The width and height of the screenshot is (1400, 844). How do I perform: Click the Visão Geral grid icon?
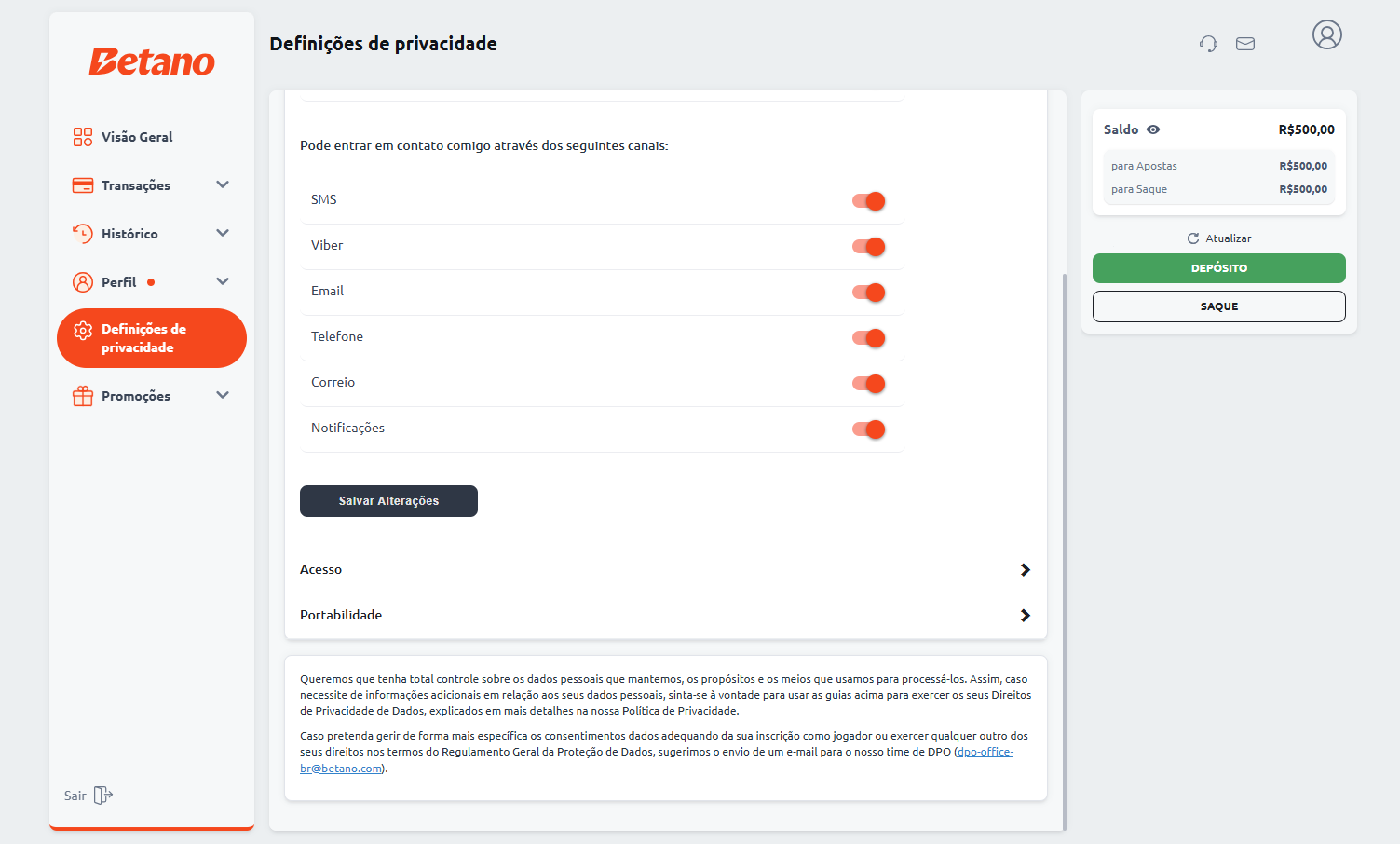83,137
